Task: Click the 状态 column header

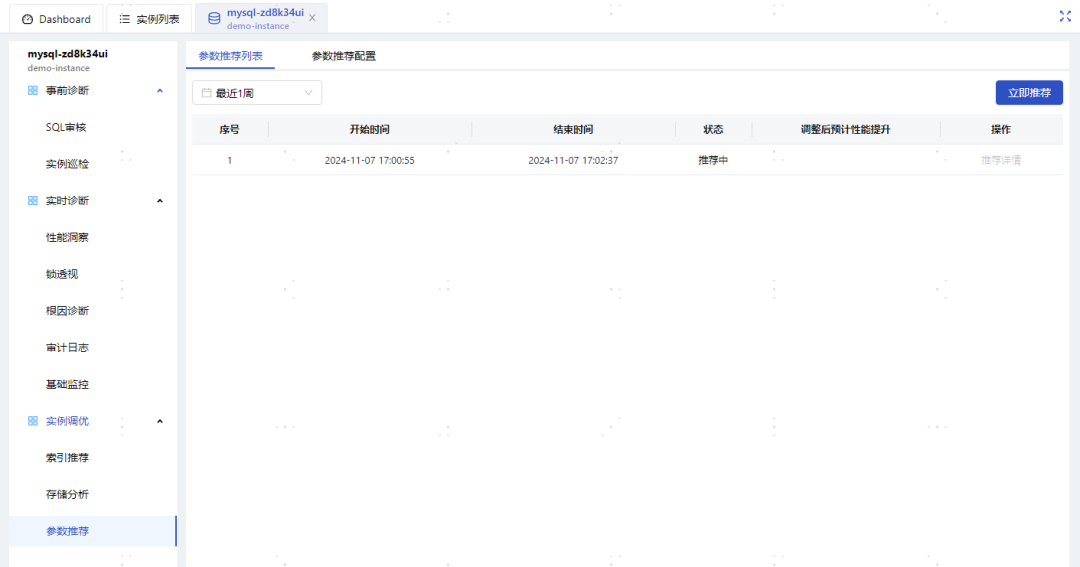Action: 713,130
